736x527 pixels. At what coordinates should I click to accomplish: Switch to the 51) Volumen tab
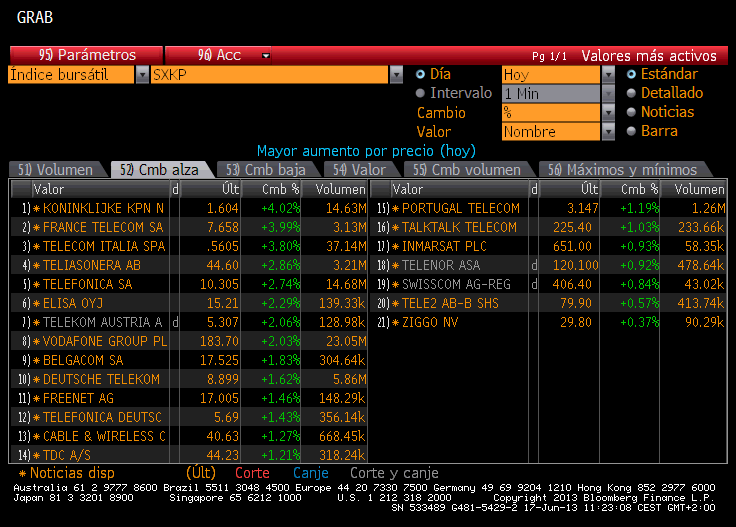(55, 169)
